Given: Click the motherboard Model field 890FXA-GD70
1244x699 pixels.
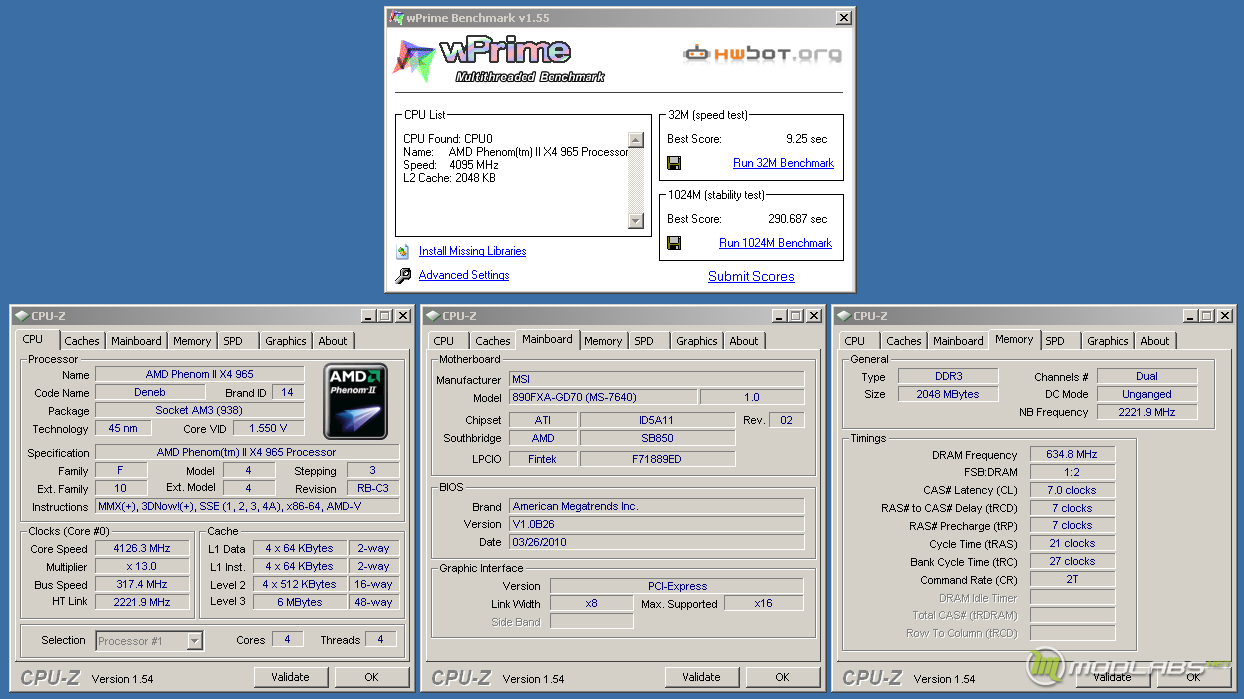Looking at the screenshot, I should [x=601, y=398].
